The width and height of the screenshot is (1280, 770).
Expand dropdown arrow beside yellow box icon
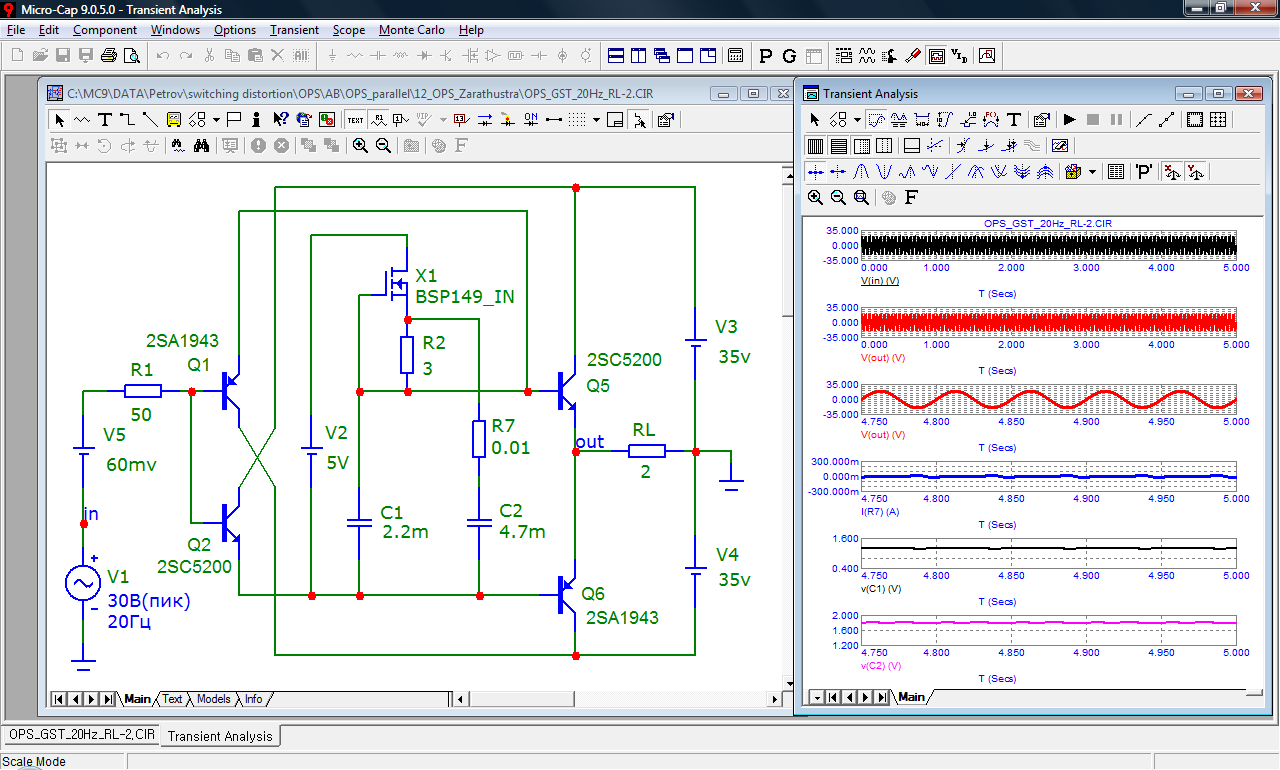[x=1092, y=172]
